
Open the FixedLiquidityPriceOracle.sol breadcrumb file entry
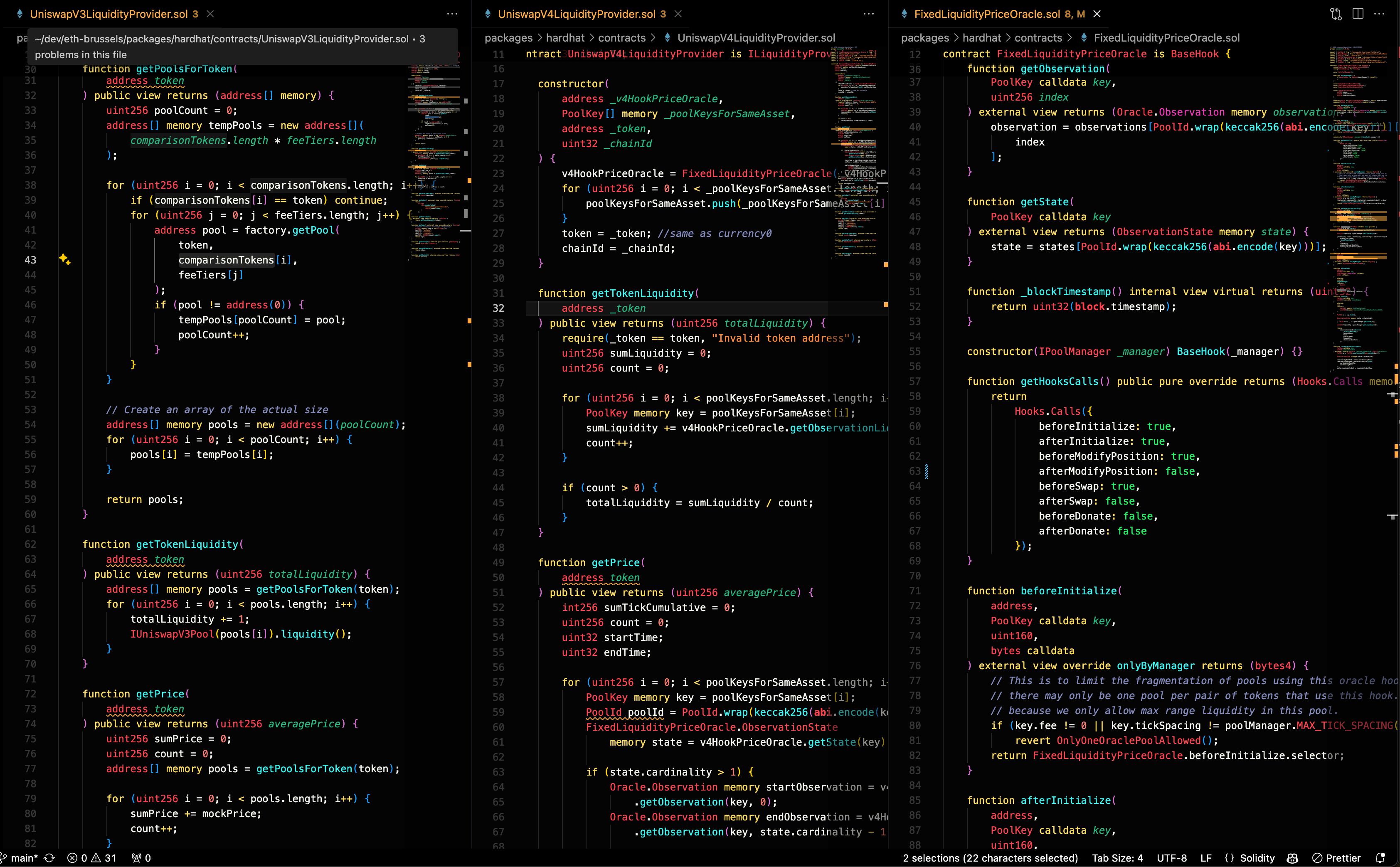click(1160, 38)
